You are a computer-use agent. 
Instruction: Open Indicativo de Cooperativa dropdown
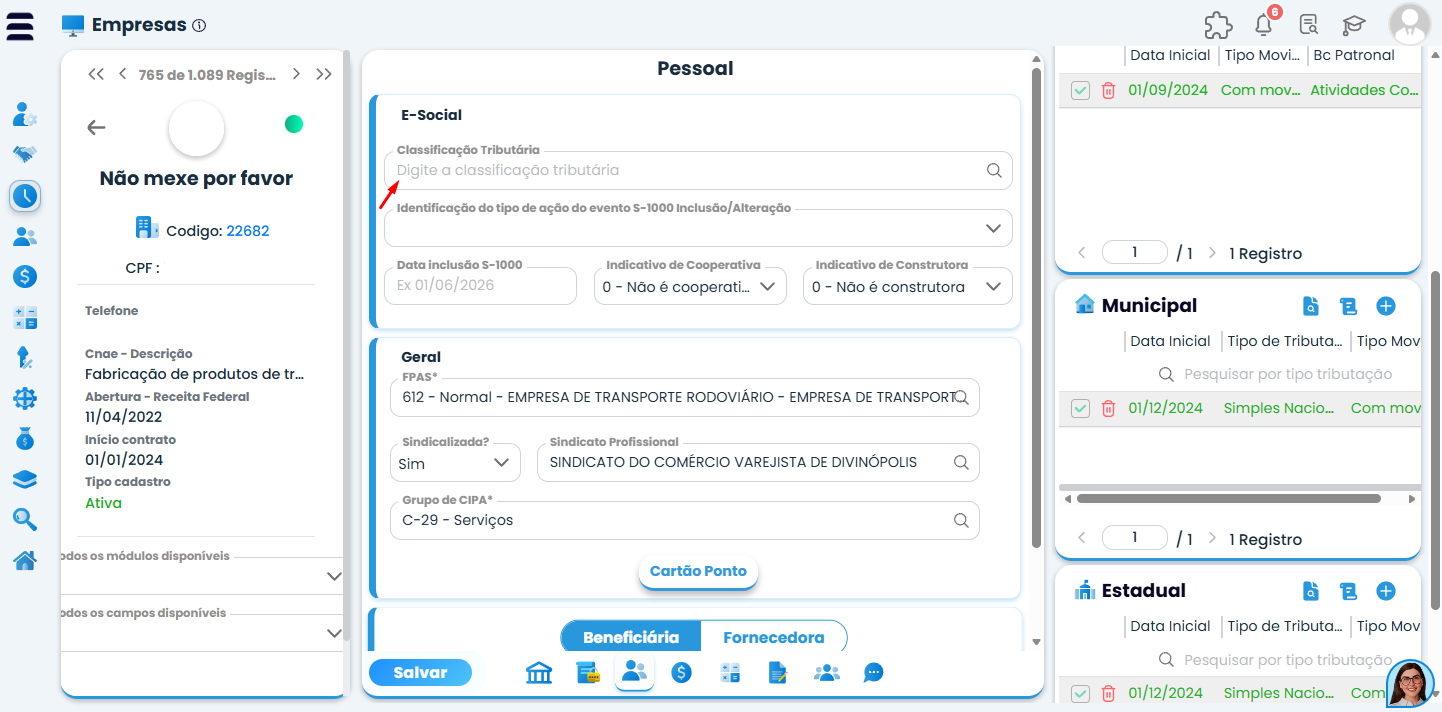(x=690, y=286)
